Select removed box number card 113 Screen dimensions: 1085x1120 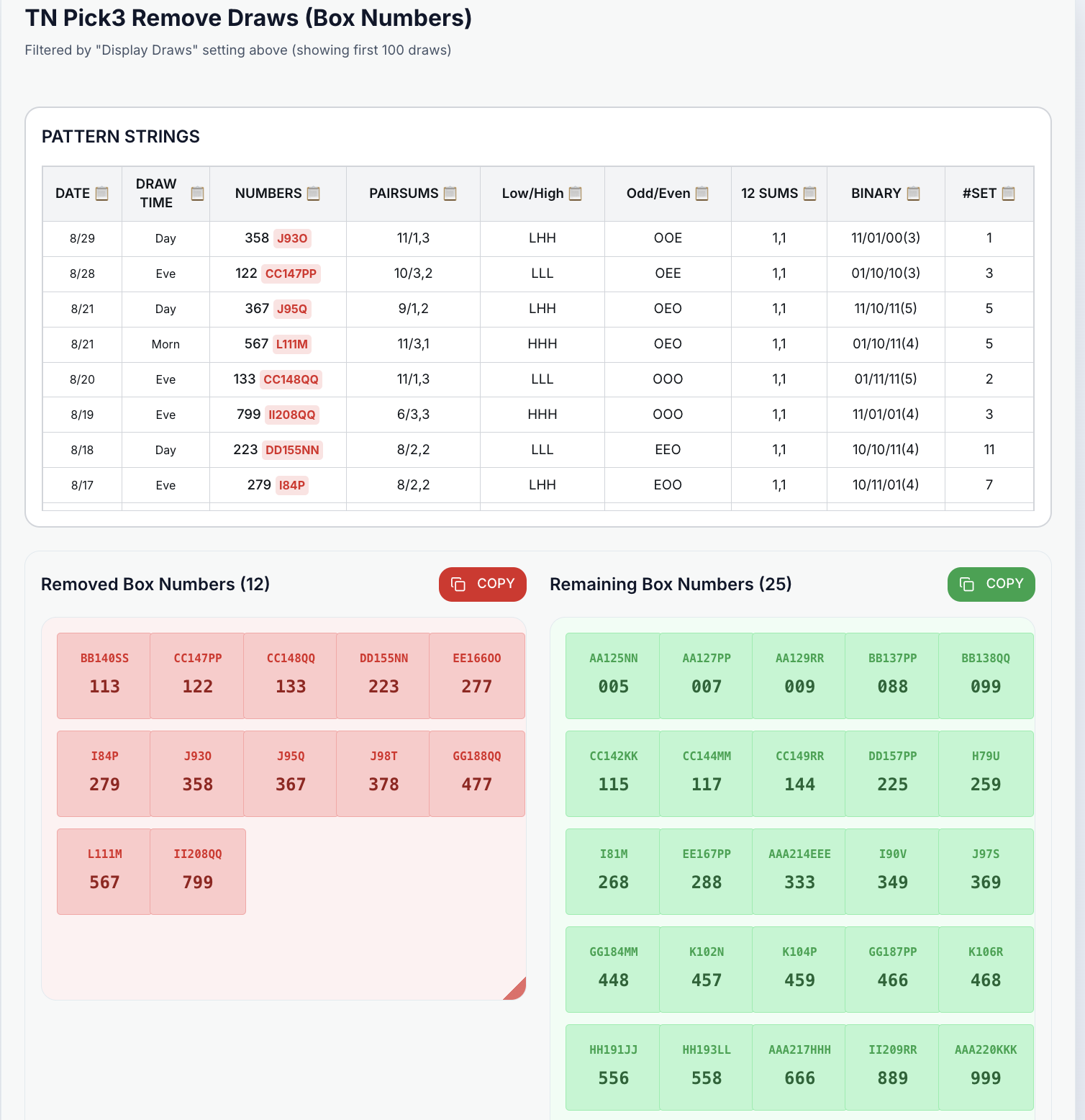(104, 676)
